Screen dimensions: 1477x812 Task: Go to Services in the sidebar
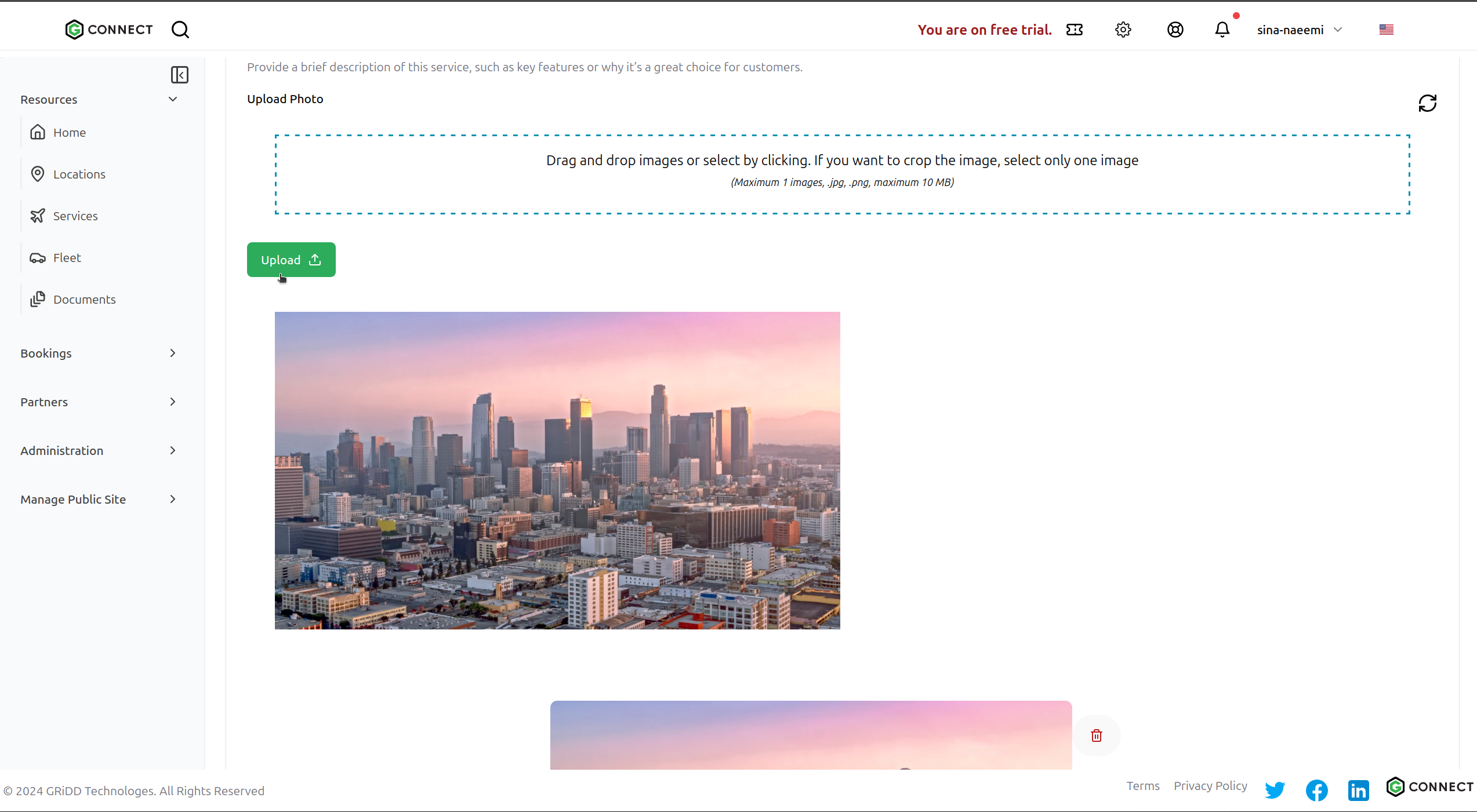point(75,216)
